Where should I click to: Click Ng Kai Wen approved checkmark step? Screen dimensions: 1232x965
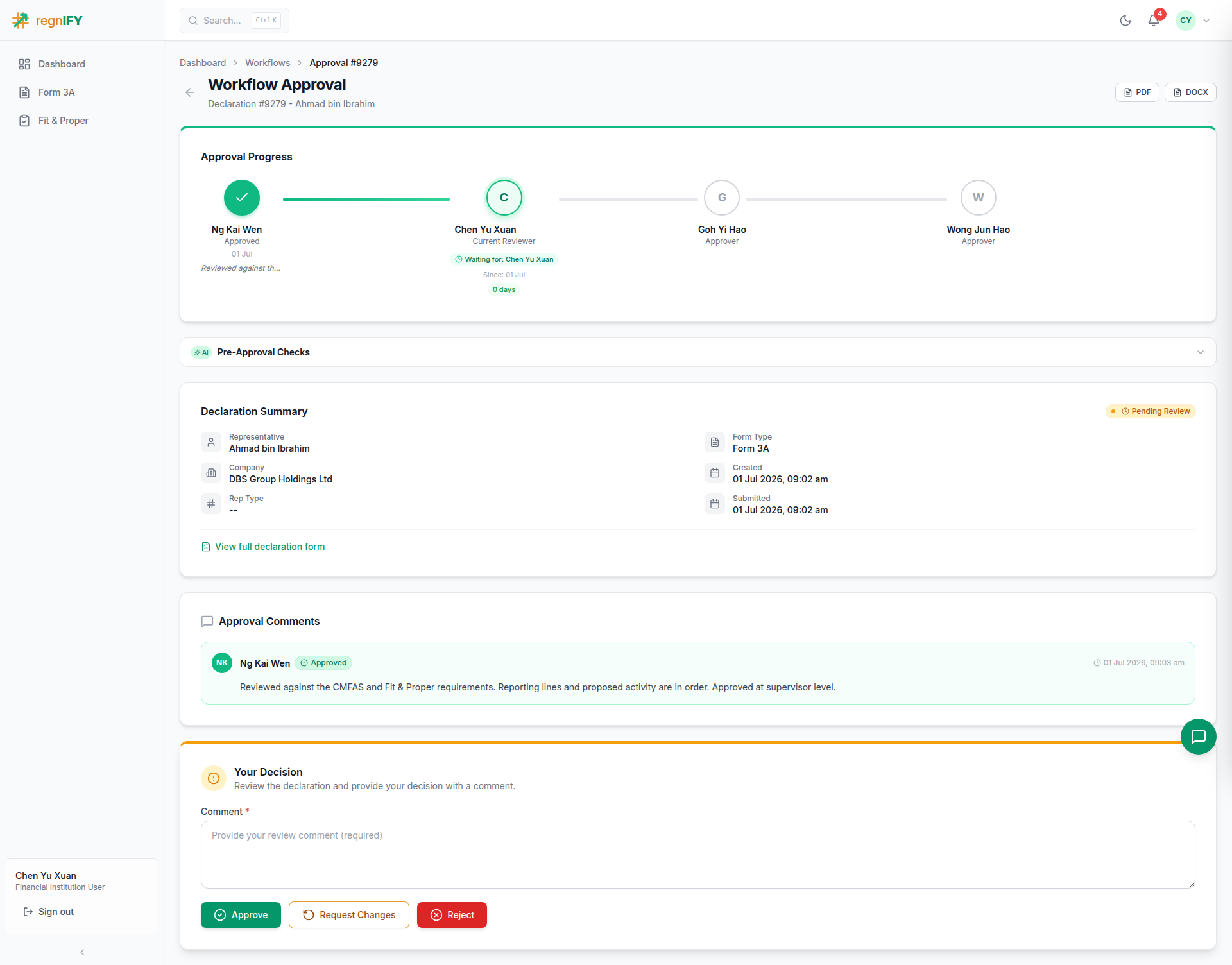click(242, 198)
